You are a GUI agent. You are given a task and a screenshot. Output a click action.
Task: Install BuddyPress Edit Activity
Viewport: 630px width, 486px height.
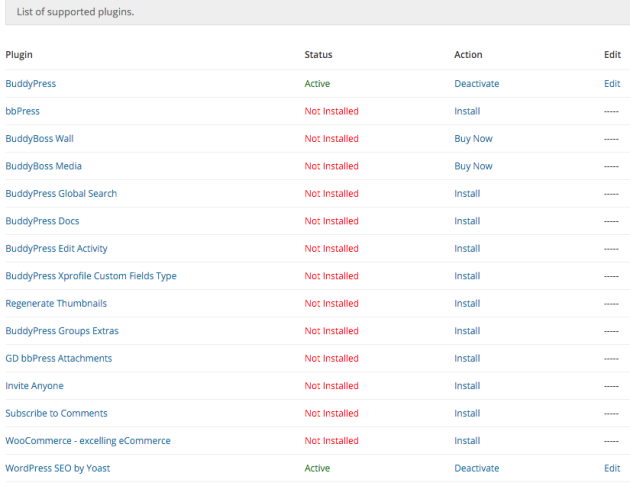point(467,249)
